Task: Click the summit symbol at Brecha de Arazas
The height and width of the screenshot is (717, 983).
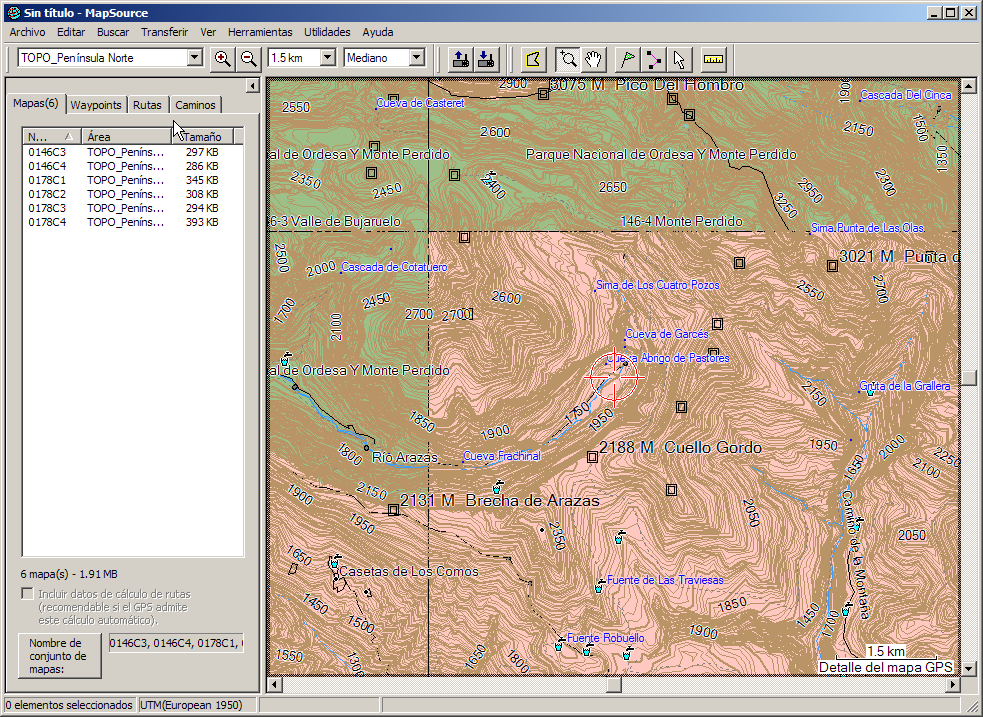Action: coord(393,510)
